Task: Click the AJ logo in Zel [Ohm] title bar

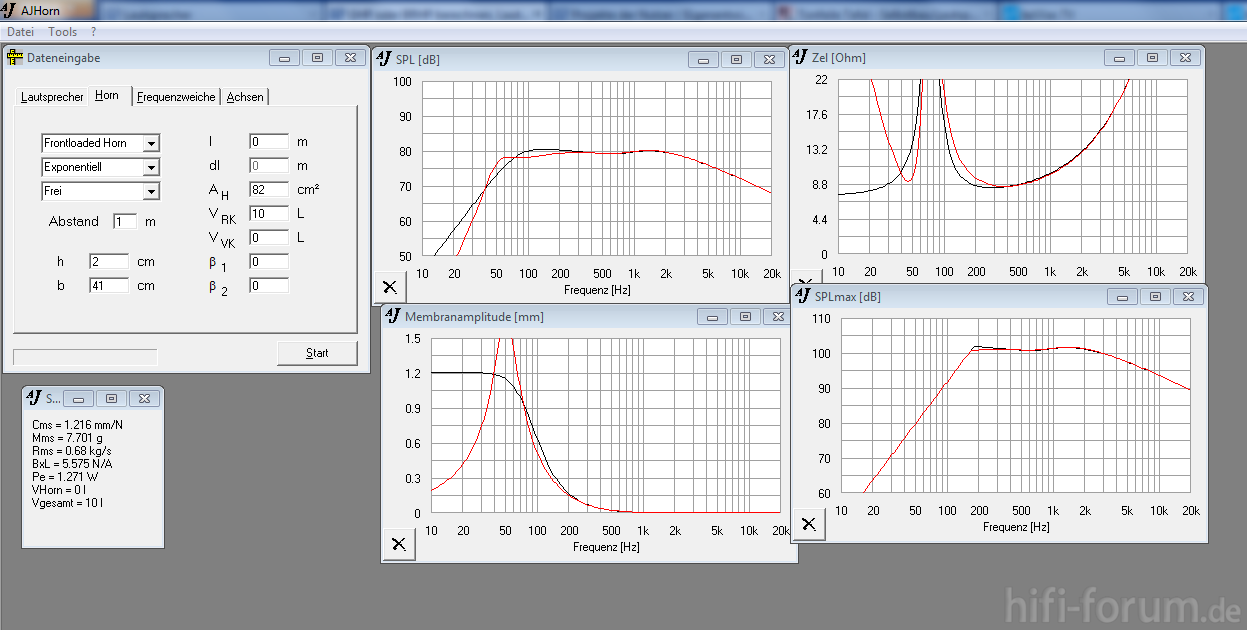Action: click(x=802, y=57)
